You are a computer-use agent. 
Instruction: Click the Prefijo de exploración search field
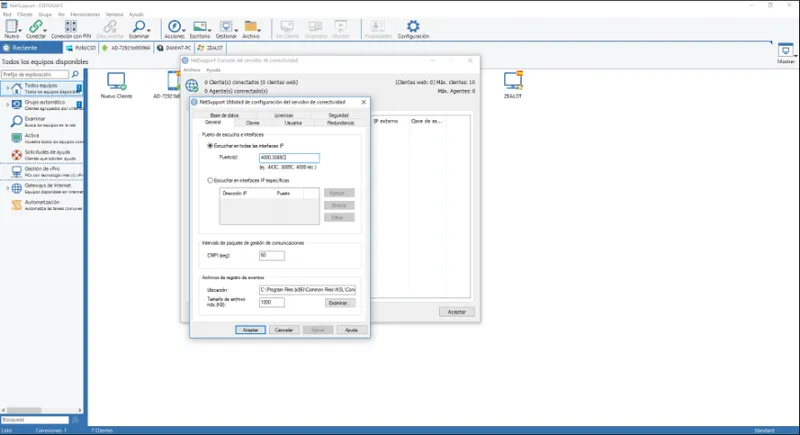[35, 74]
